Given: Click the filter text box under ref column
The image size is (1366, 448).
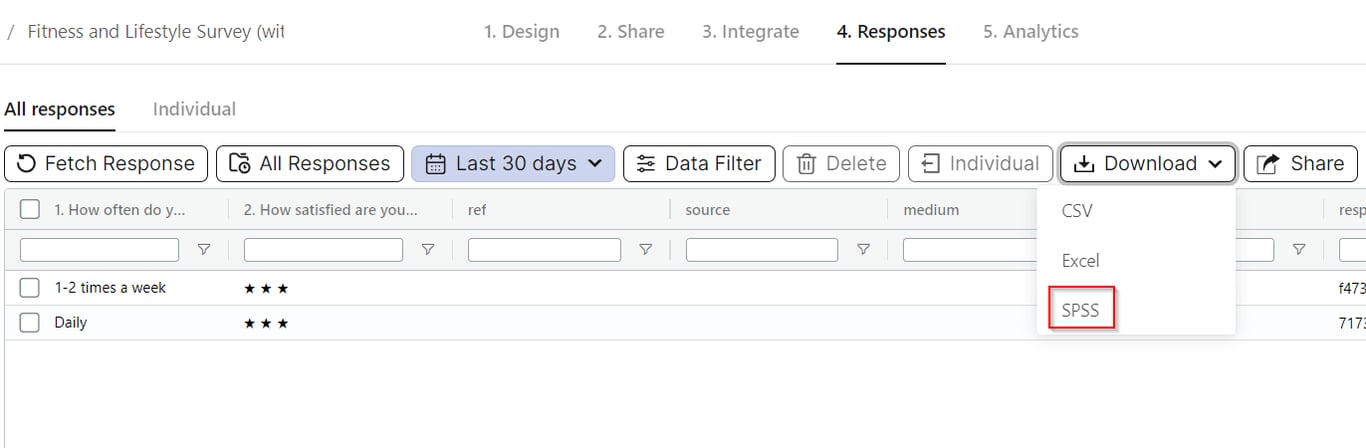Looking at the screenshot, I should 544,250.
